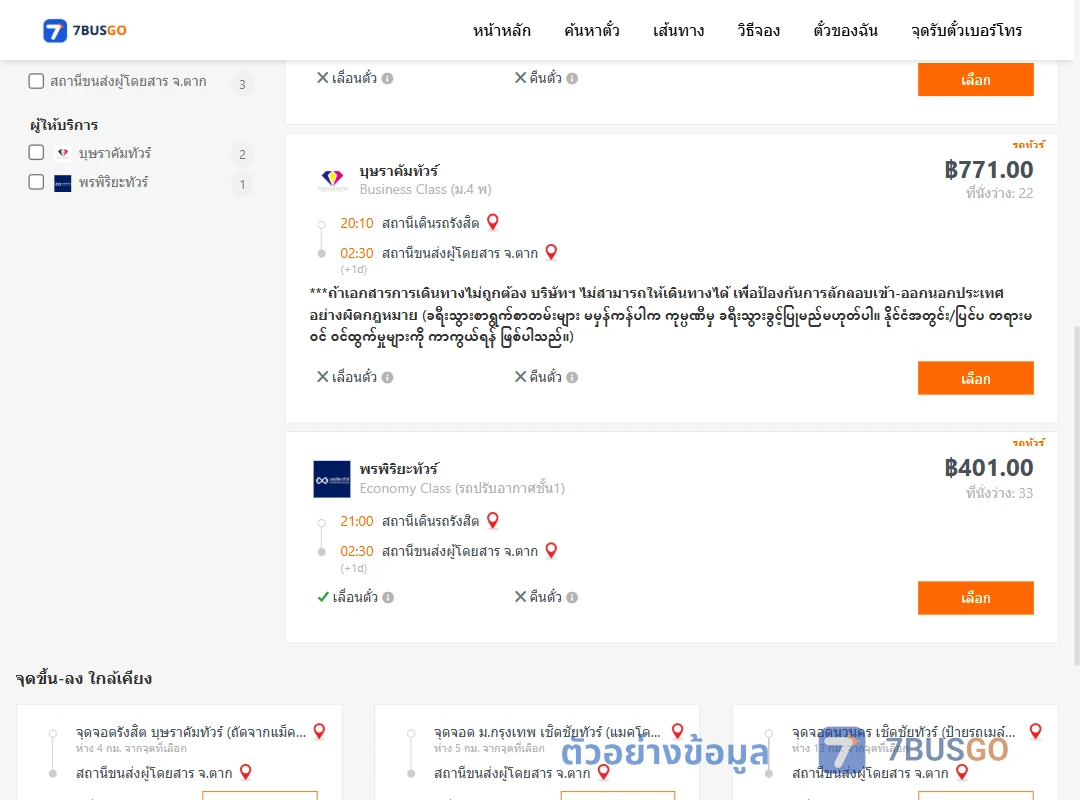Click คืนตั๋ว info icon on บุษราคัมทัวร์ card
The image size is (1080, 800).
coord(572,378)
